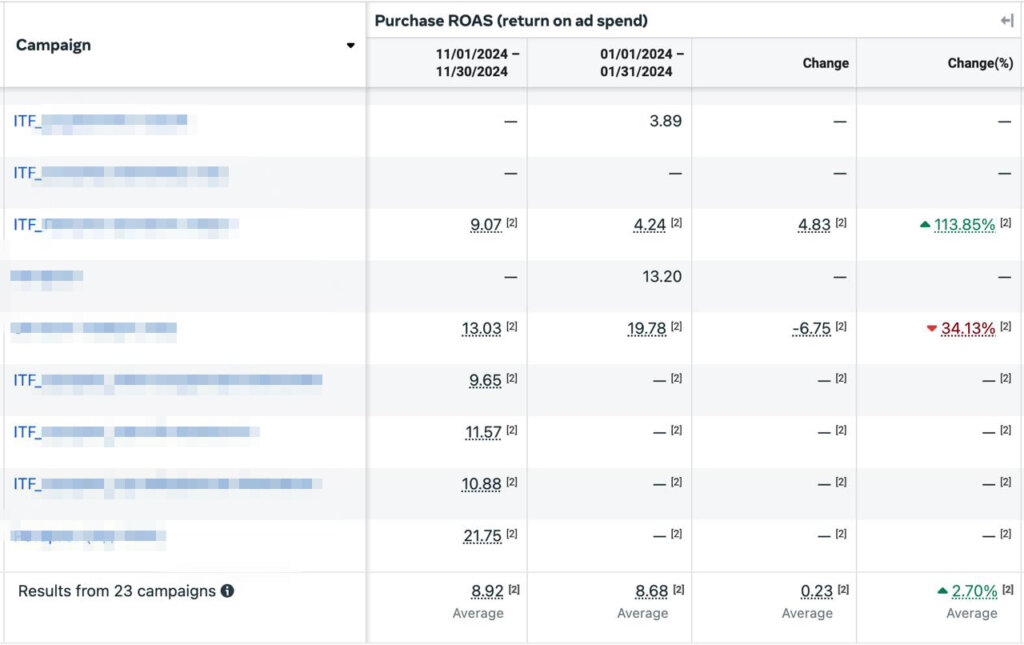Click the info icon next to Results from 23 campaigns
The height and width of the screenshot is (645, 1024).
(x=227, y=591)
